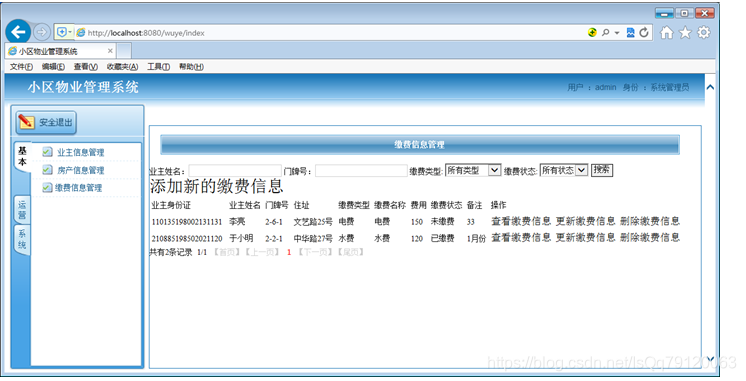Open the 收藏夹(A) menu

122,67
